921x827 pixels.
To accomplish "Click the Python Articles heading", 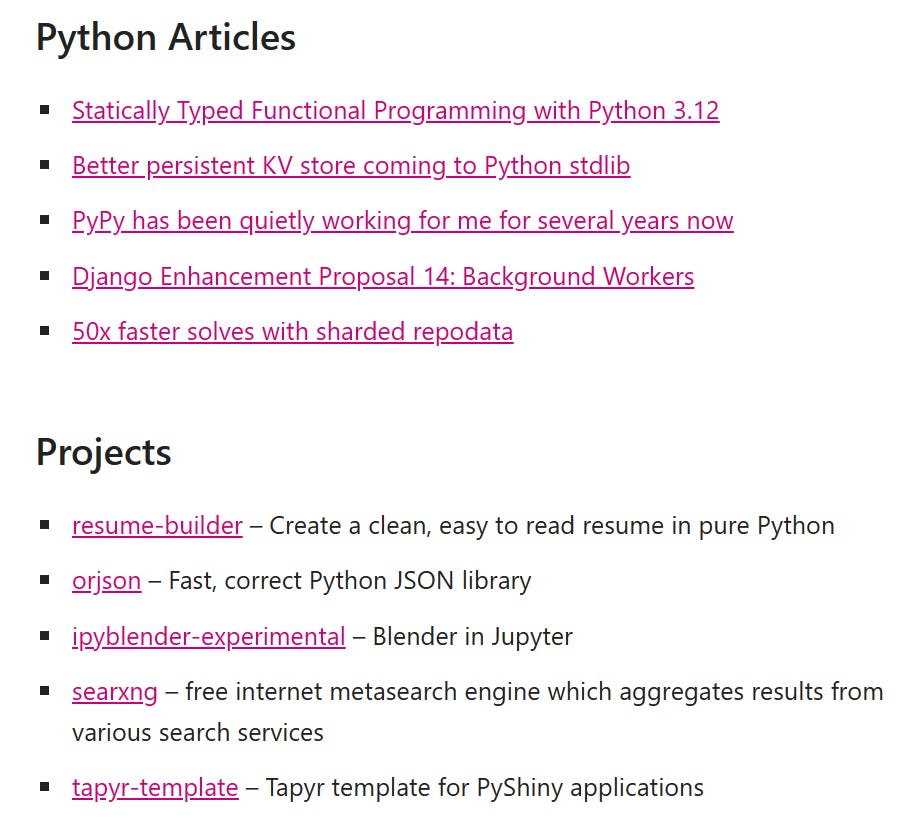I will (166, 38).
